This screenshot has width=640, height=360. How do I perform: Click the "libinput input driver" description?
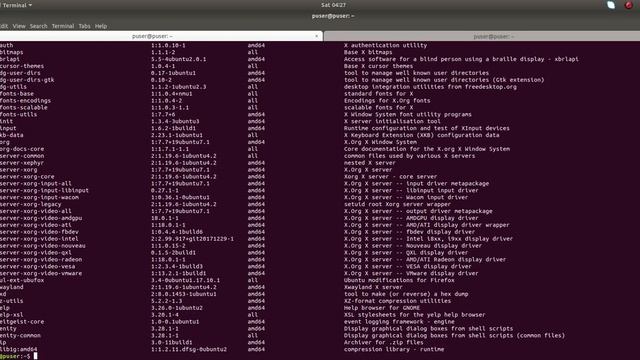coord(411,191)
